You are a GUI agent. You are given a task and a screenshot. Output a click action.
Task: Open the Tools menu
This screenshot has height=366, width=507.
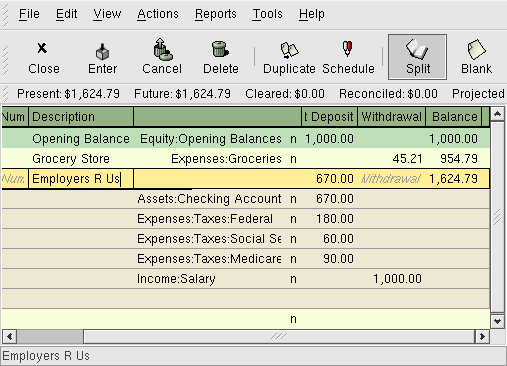(x=267, y=14)
